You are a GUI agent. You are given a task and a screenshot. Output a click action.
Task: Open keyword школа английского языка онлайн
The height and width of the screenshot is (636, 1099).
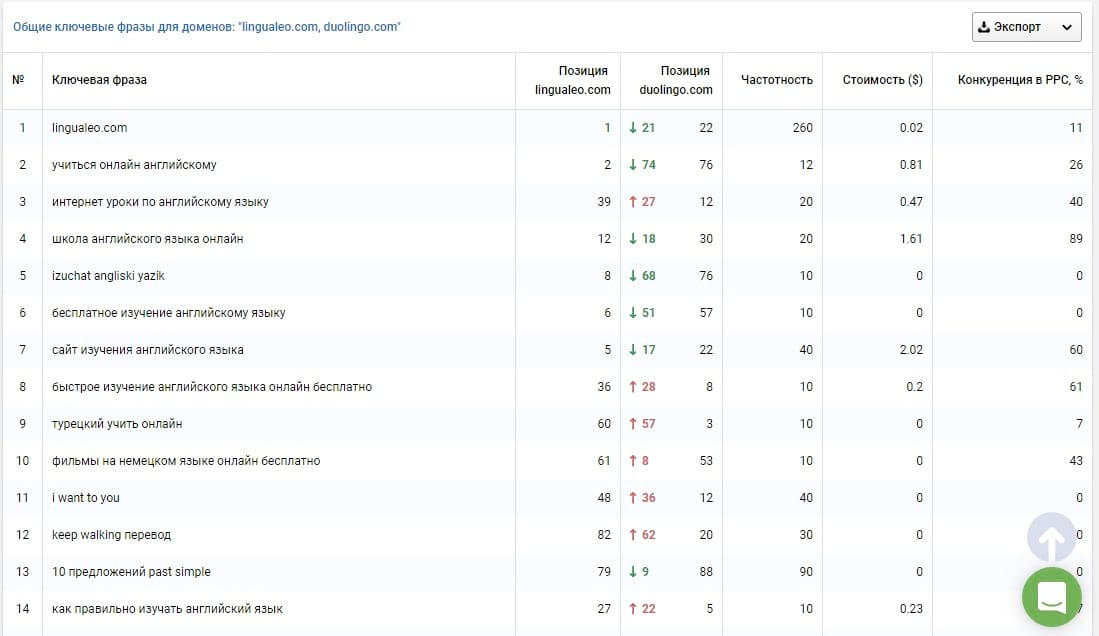pyautogui.click(x=148, y=238)
